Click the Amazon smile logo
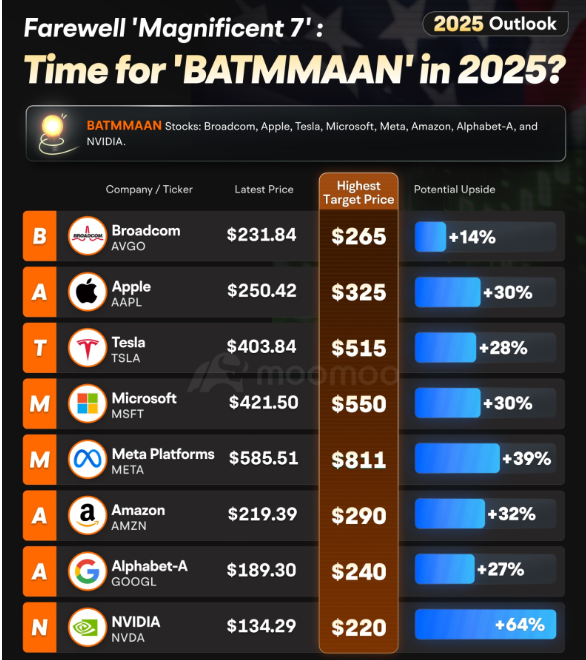586x660 pixels. click(87, 515)
